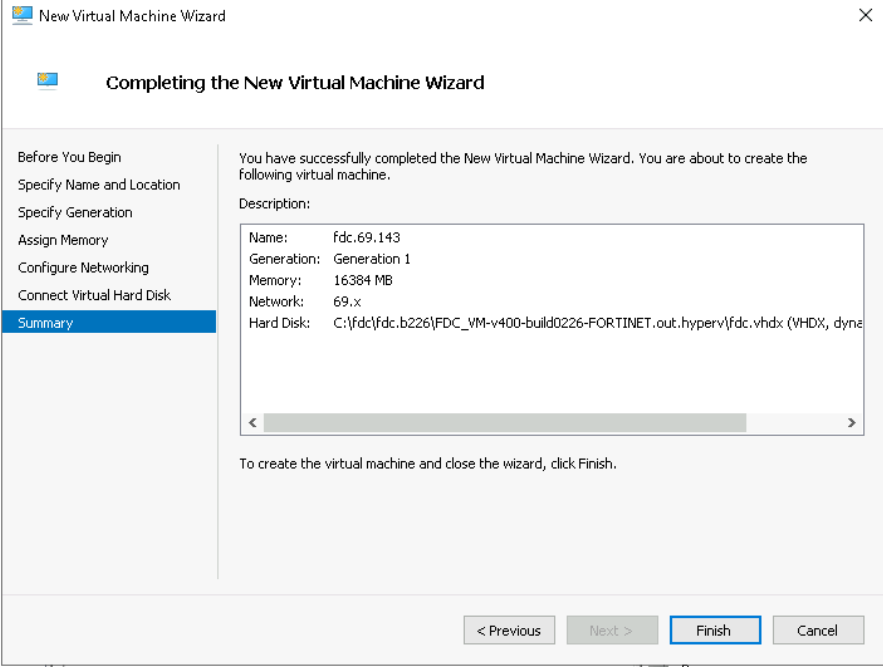Image resolution: width=883 pixels, height=667 pixels.
Task: Open the Connect Virtual Hard Disk step
Action: coord(94,295)
